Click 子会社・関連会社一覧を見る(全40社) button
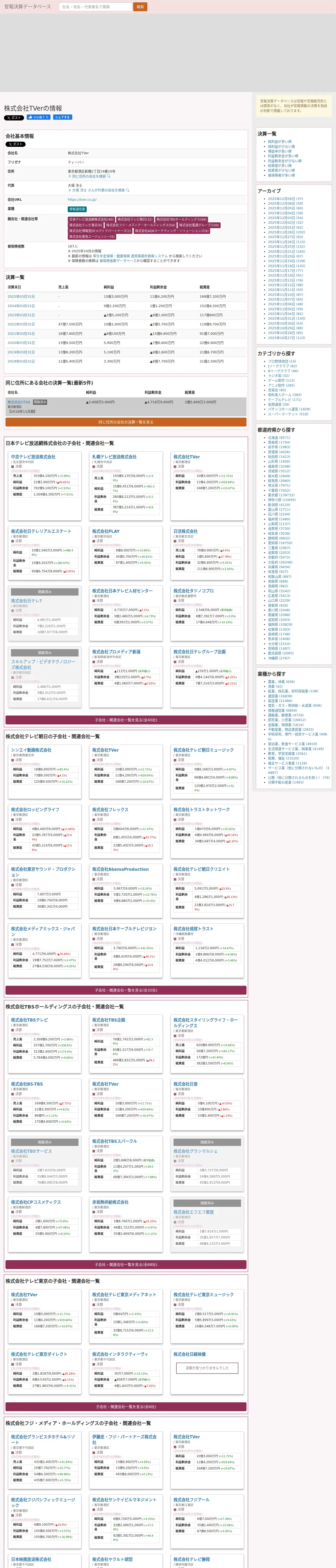This screenshot has width=336, height=1568. 126,720
